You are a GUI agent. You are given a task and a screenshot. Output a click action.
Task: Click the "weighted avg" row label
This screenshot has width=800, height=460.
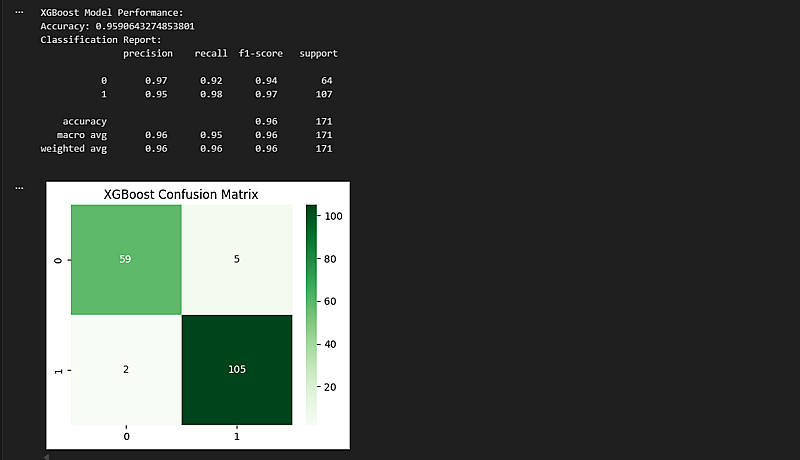pos(74,149)
